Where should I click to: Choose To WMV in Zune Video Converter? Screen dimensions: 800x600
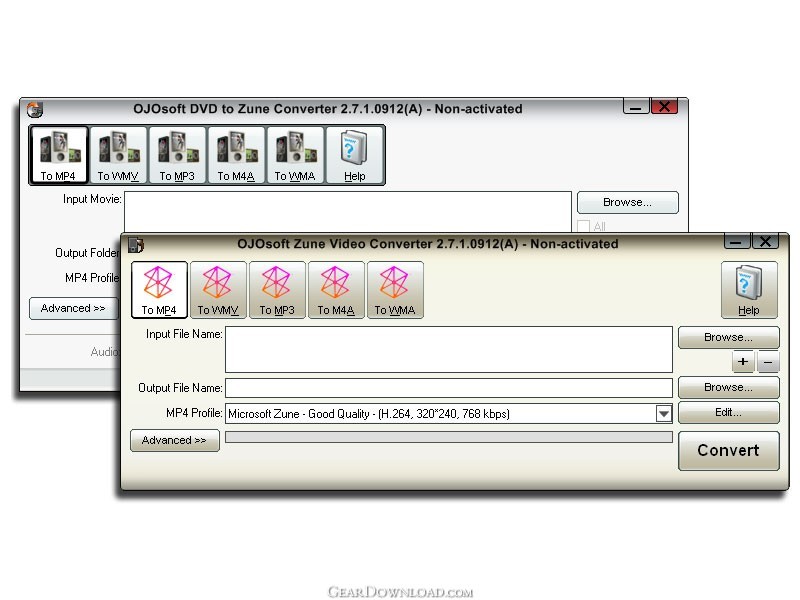click(218, 290)
